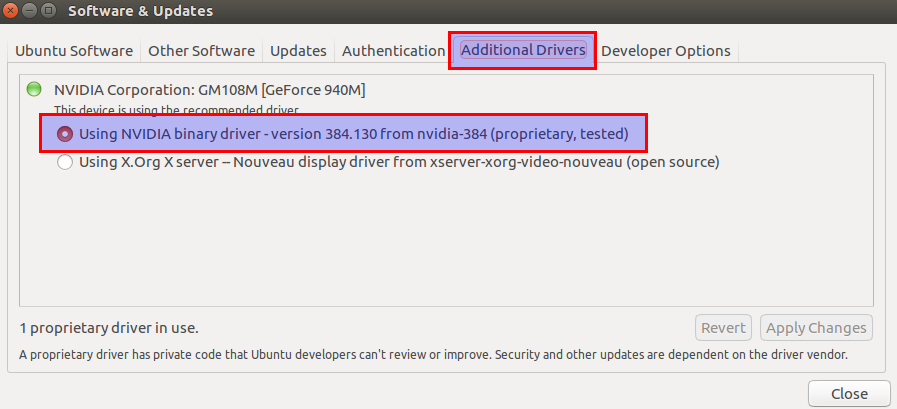Select the Additional Drivers tab

(523, 50)
